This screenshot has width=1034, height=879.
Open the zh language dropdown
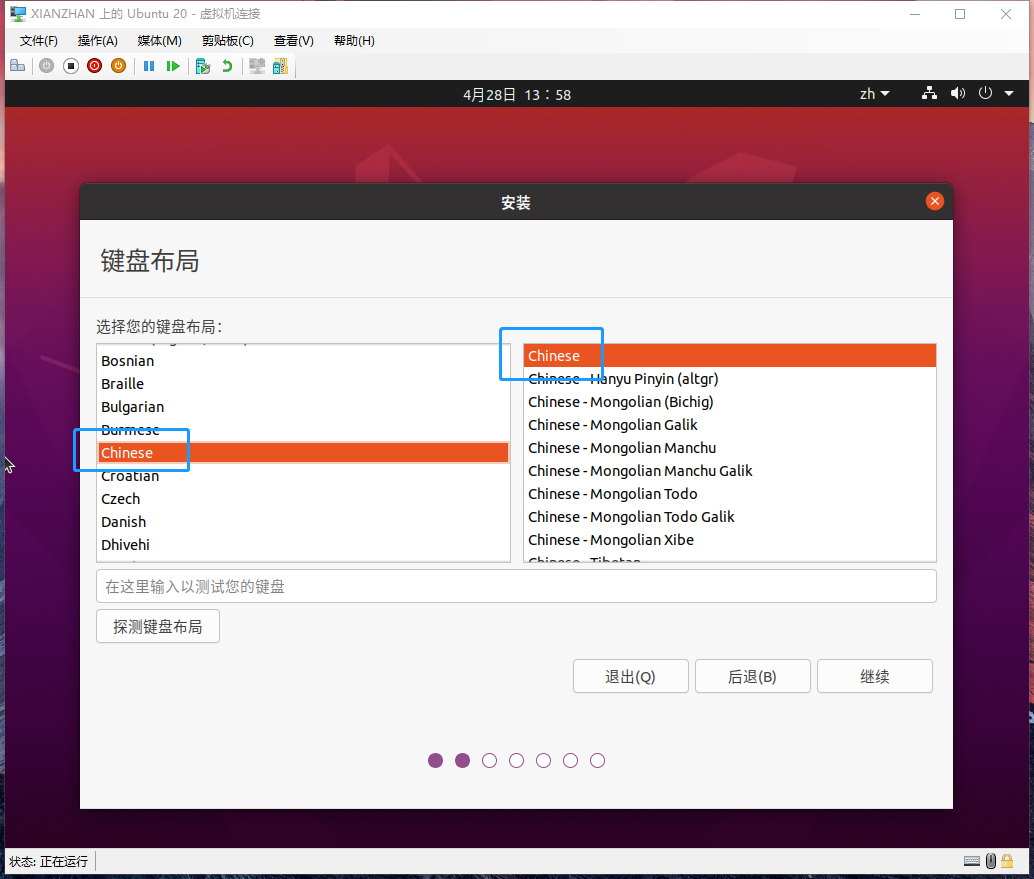pos(872,93)
